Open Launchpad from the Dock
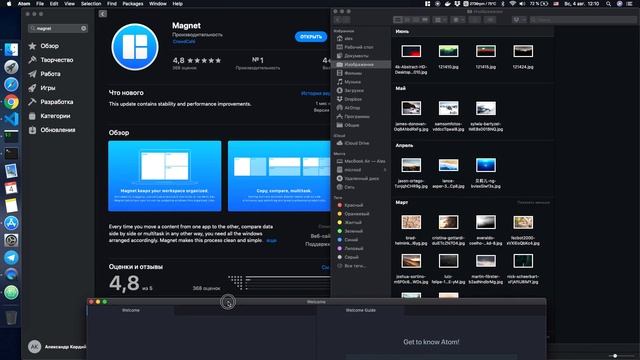 [11, 67]
